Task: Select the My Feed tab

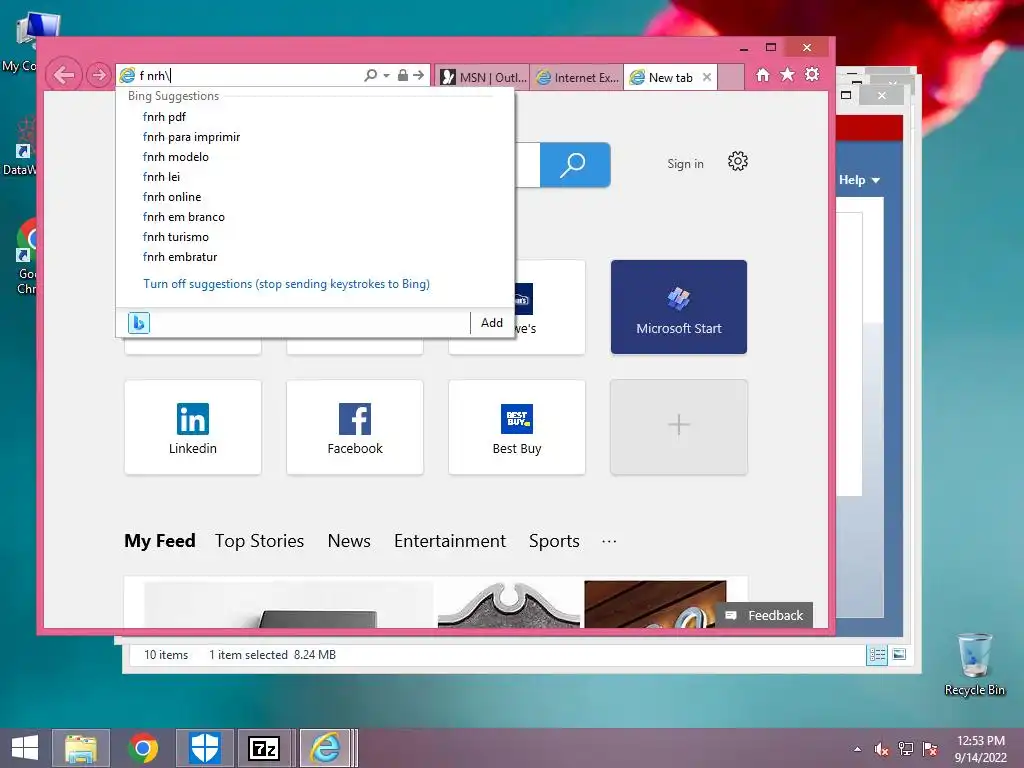Action: click(x=160, y=541)
